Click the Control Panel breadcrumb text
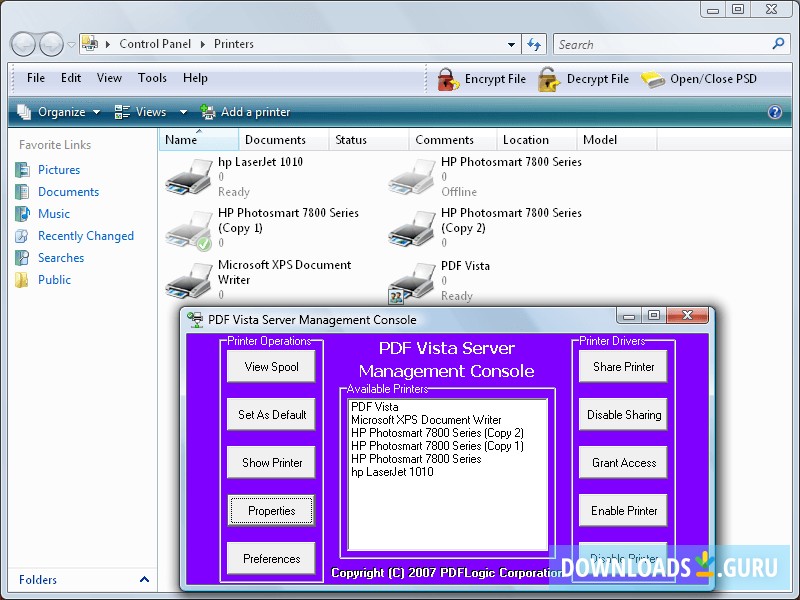800x600 pixels. point(155,44)
